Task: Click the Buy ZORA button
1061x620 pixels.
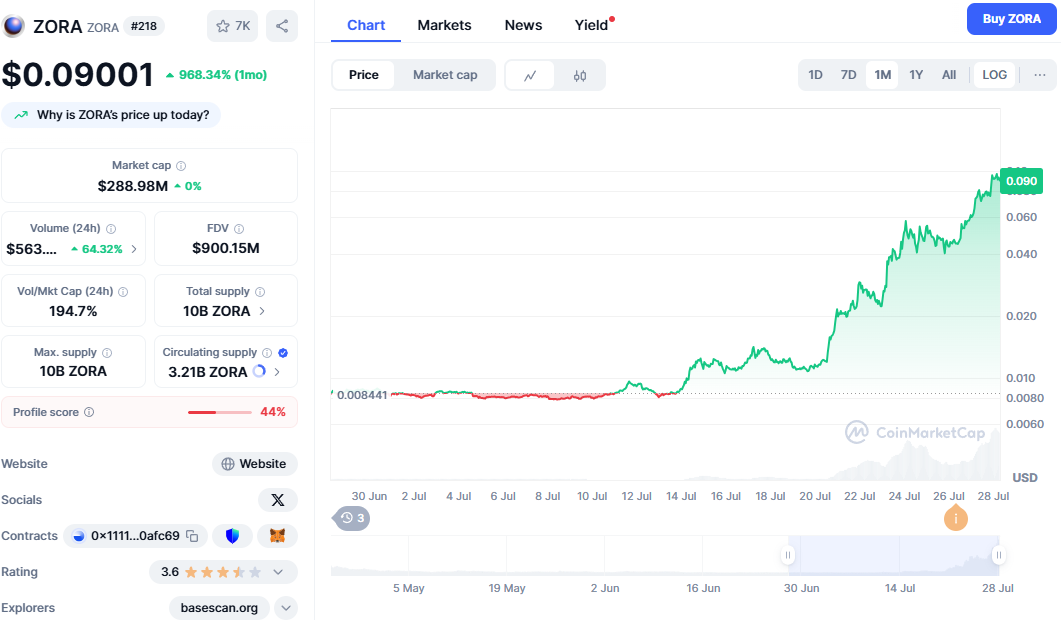Action: (1011, 19)
